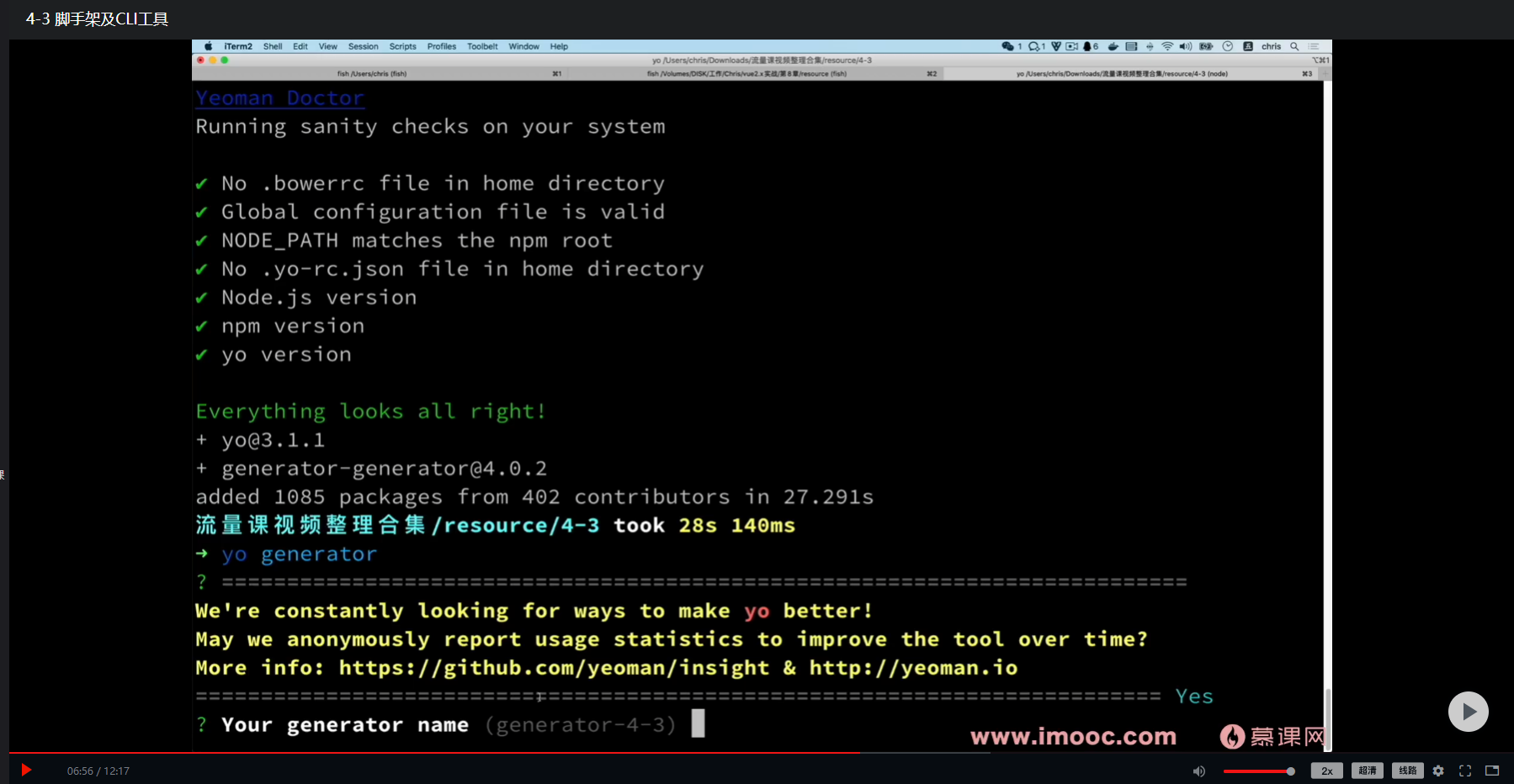Switch to the fish /Users/chris terminal tab
Screen dimensions: 1514x784
pyautogui.click(x=380, y=74)
